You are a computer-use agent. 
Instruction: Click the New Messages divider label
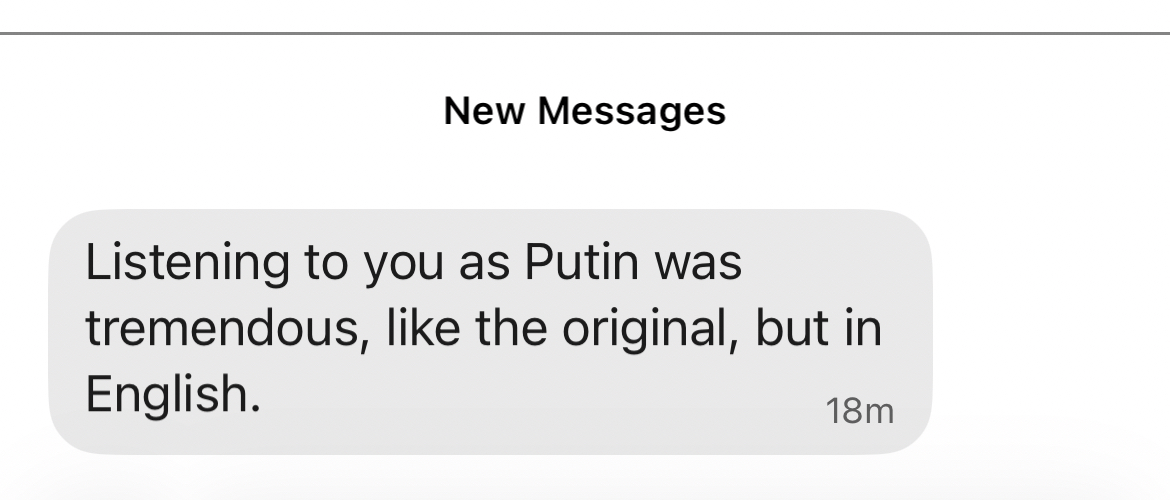click(x=585, y=110)
